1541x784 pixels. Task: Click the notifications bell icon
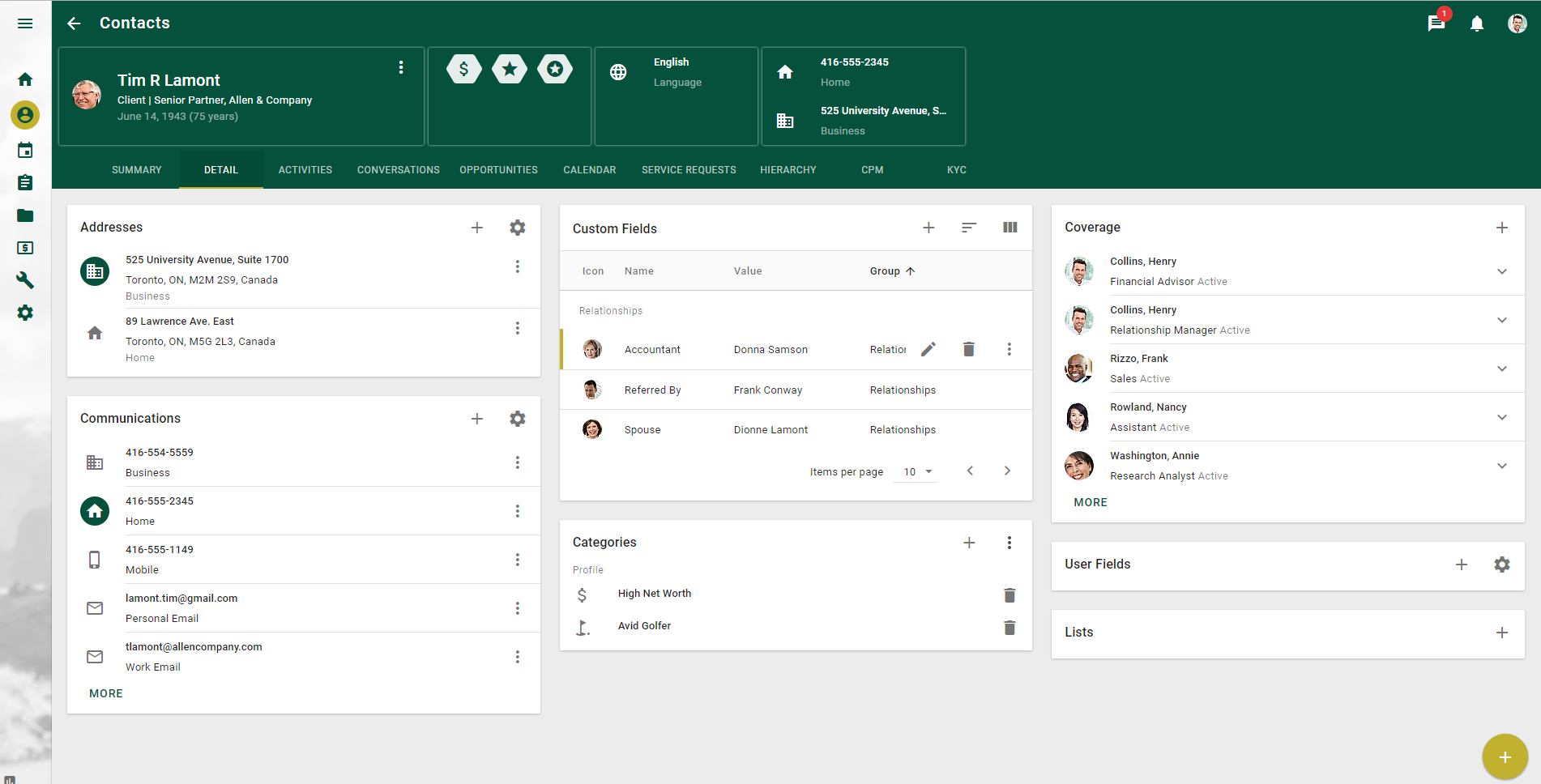tap(1476, 23)
